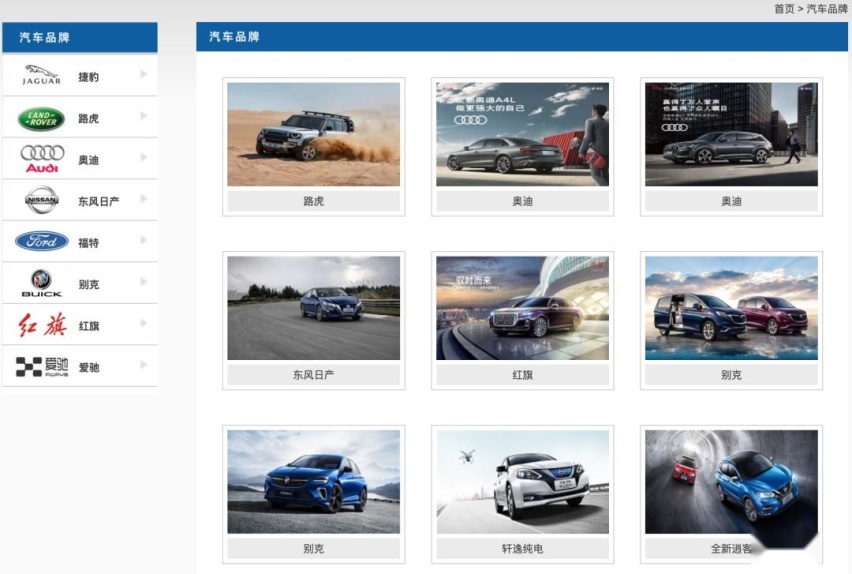Select 路虎 text in sidebar
This screenshot has width=852, height=574.
88,118
